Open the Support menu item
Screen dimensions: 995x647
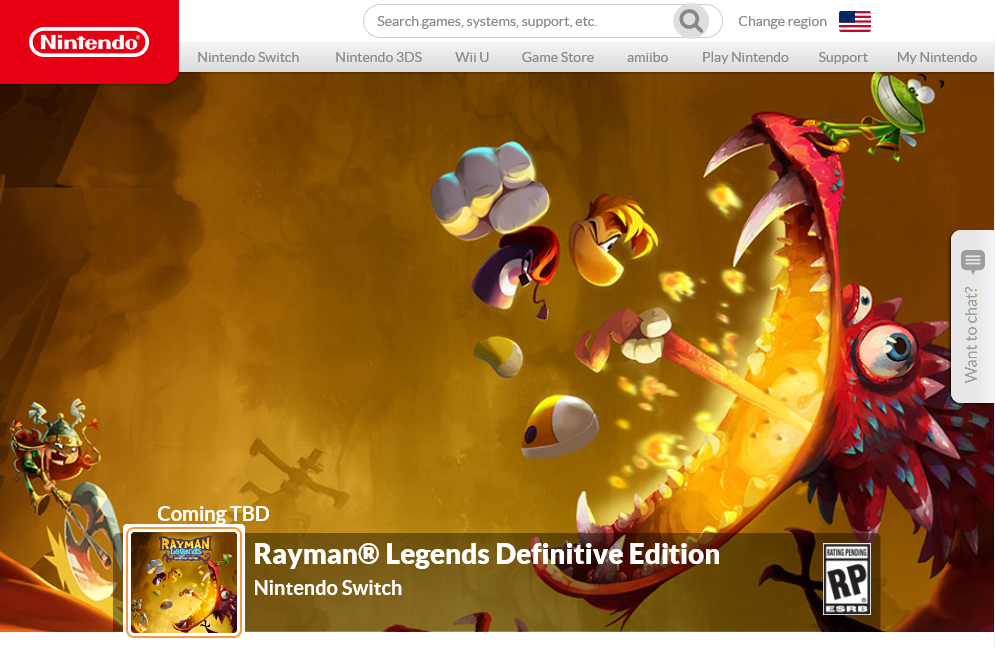coord(843,57)
